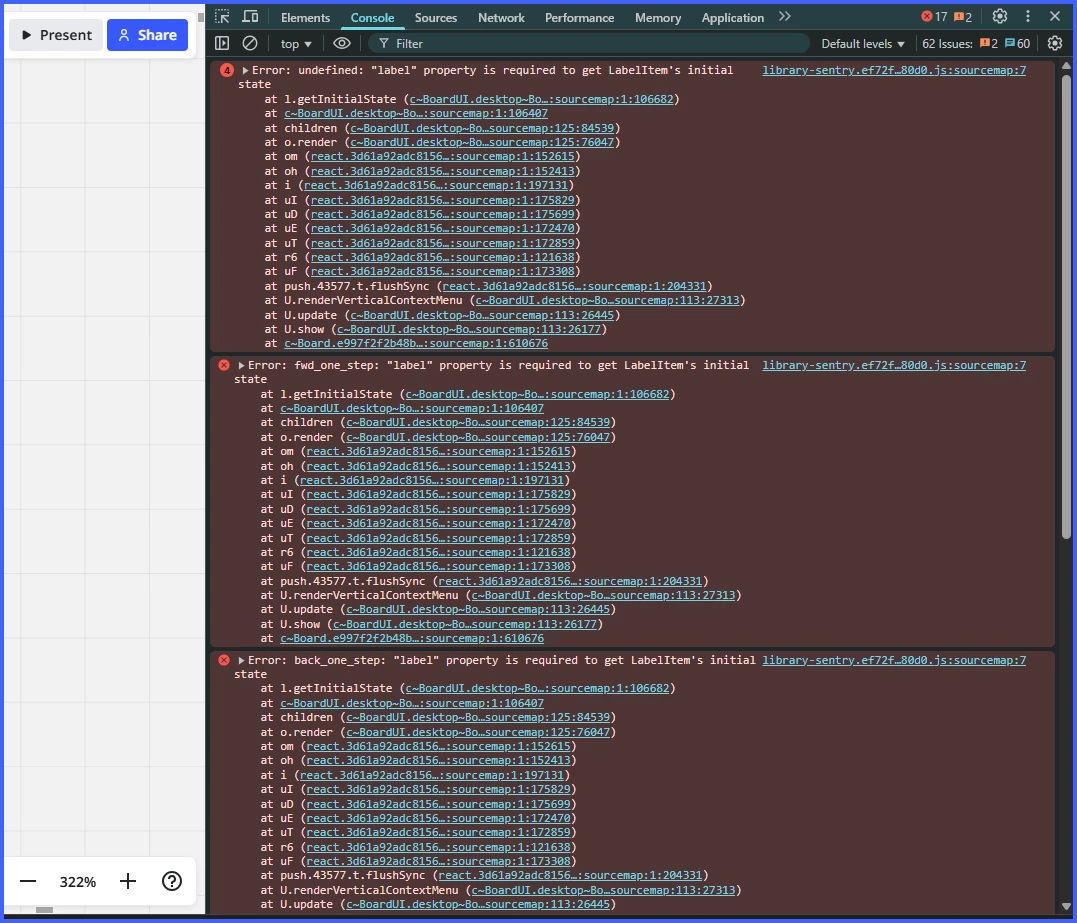The width and height of the screenshot is (1077, 923).
Task: Open the help question mark icon
Action: point(172,881)
